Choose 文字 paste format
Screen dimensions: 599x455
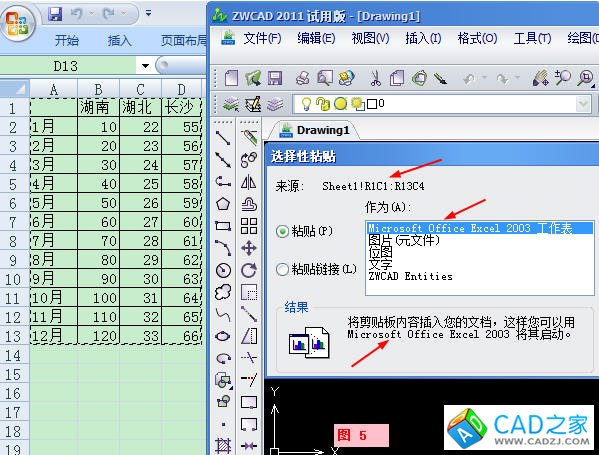(x=380, y=264)
